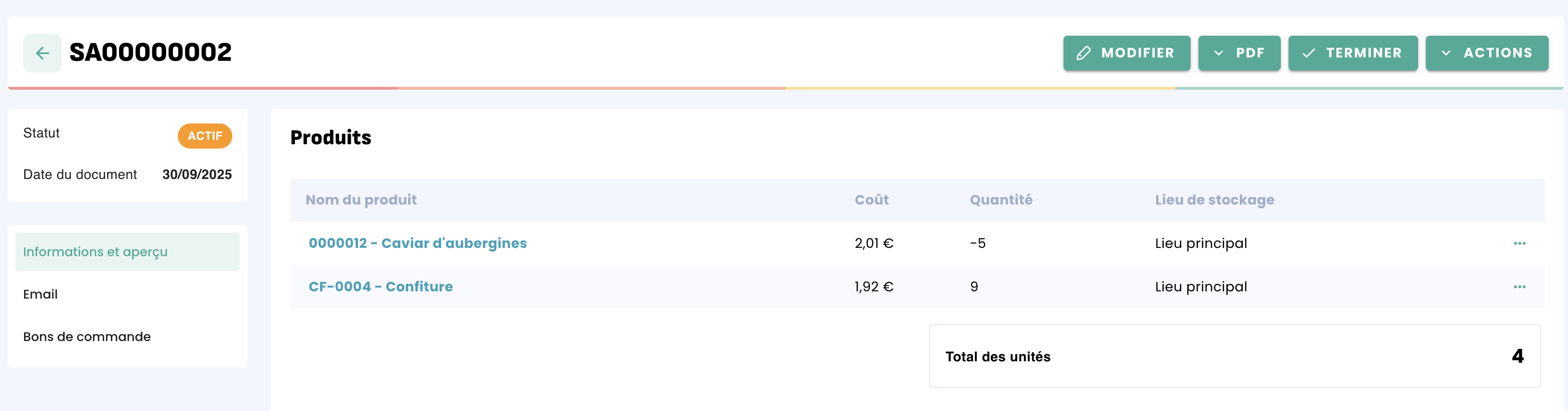This screenshot has width=1568, height=411.
Task: Click the Nom du produit column header
Action: point(361,200)
